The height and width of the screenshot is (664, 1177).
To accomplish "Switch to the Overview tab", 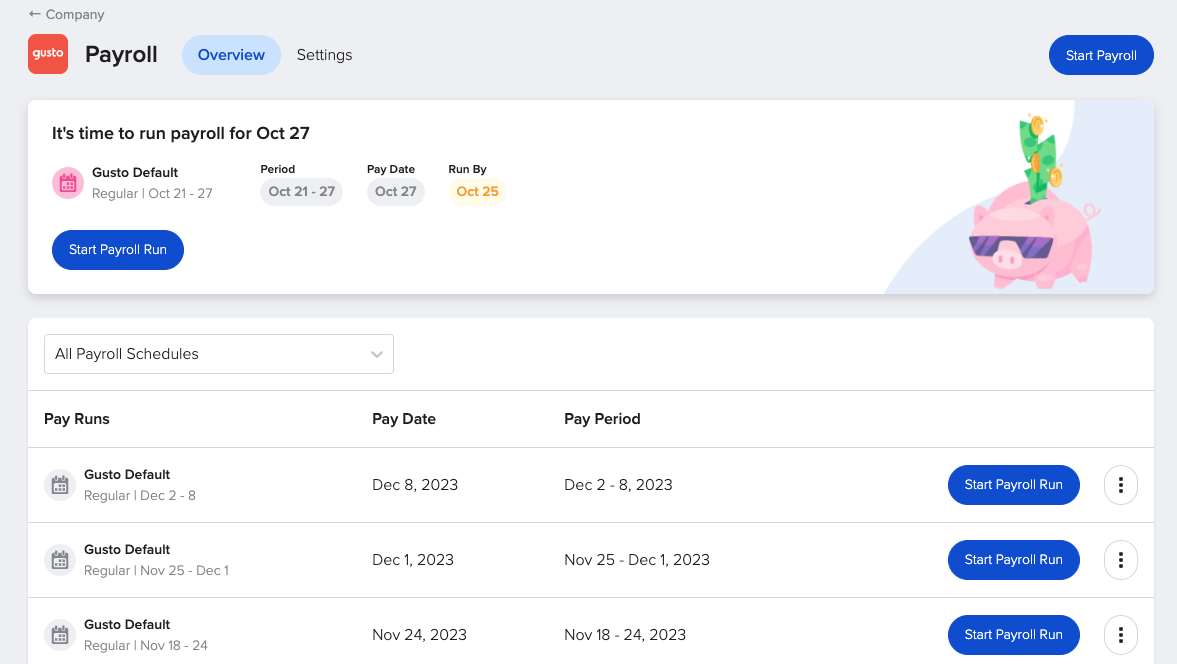I will pyautogui.click(x=231, y=55).
